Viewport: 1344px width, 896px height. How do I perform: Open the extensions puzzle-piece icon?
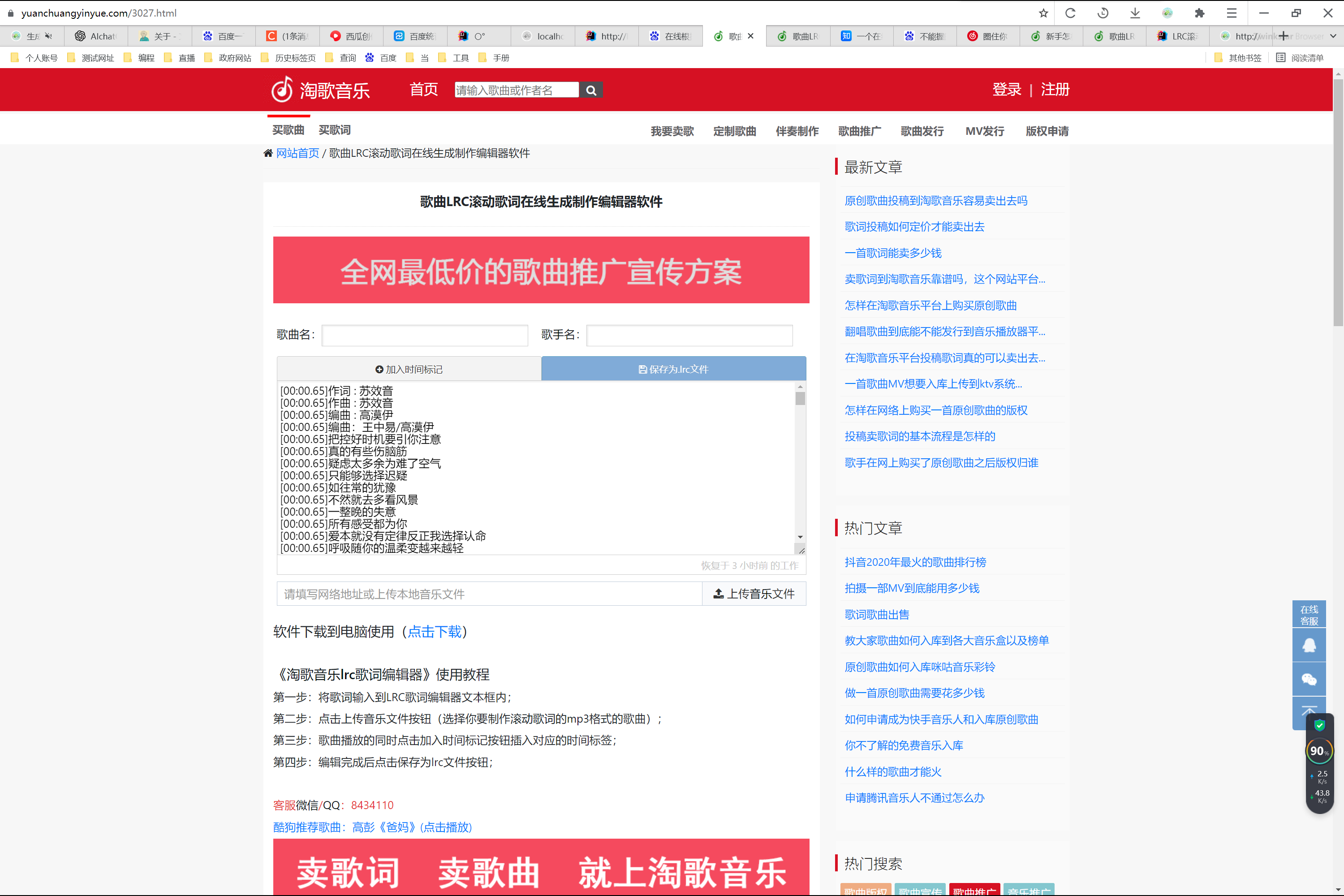(x=1199, y=13)
